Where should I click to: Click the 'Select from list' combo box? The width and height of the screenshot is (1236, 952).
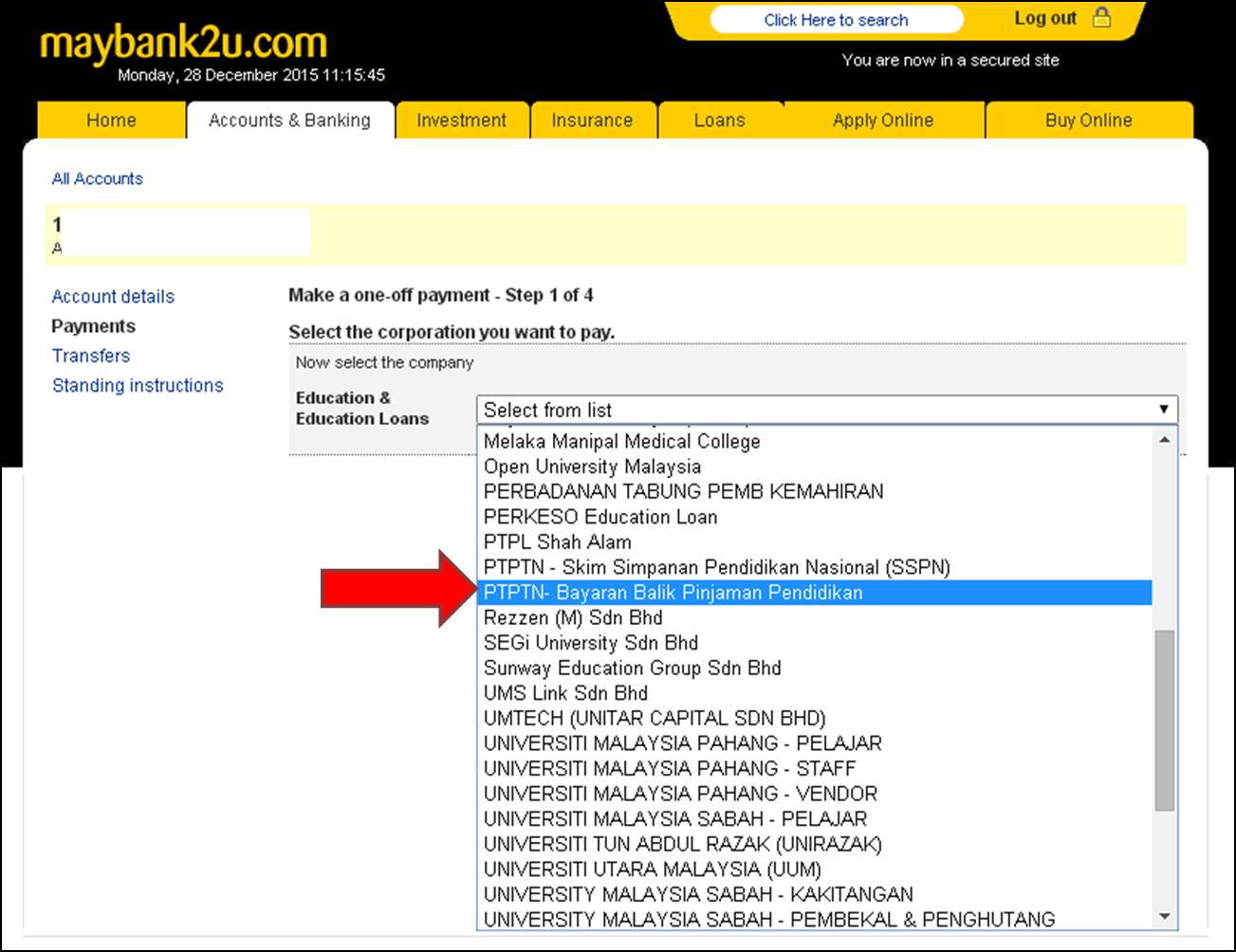click(826, 410)
